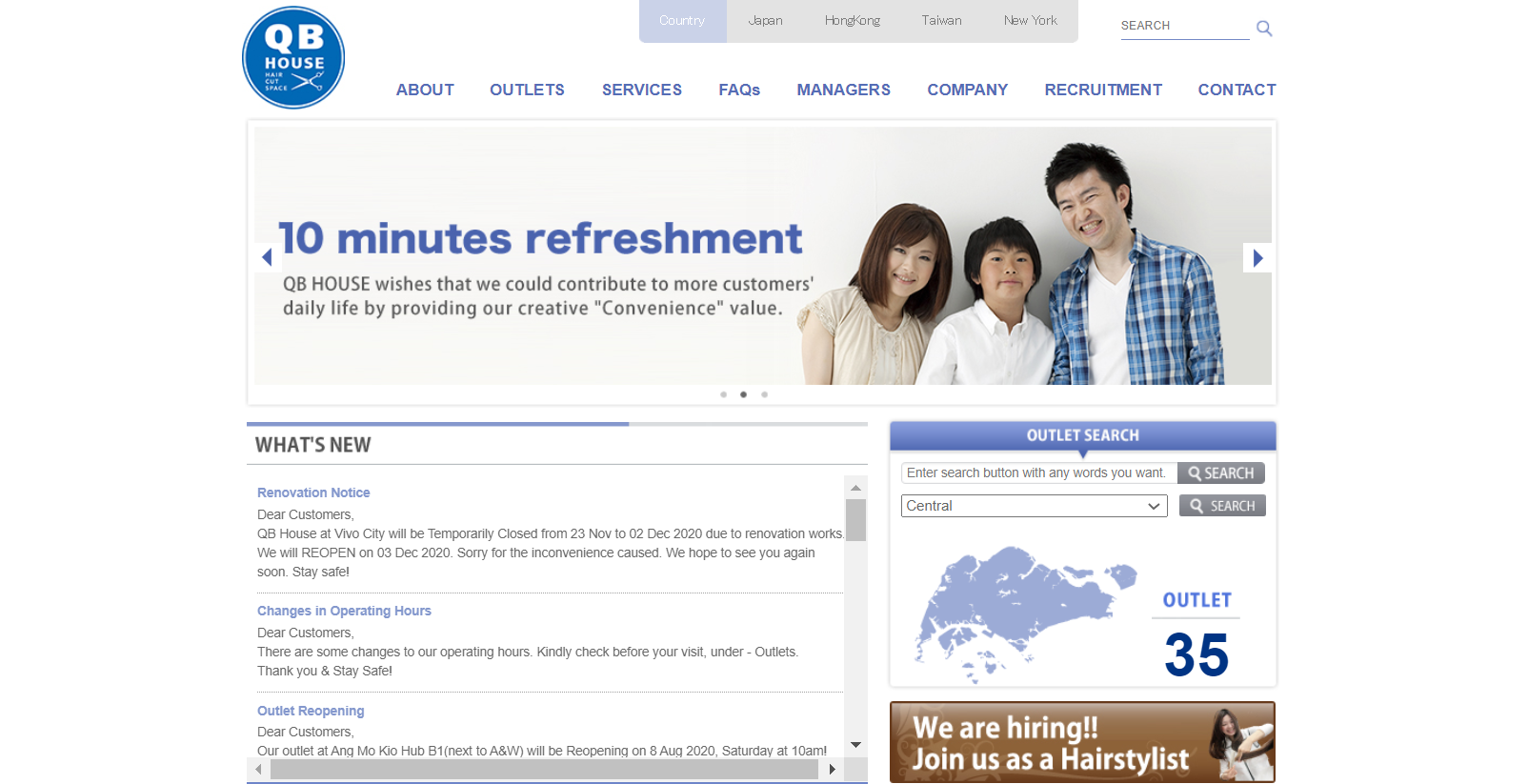
Task: Open the COMPANY menu
Action: pyautogui.click(x=968, y=90)
